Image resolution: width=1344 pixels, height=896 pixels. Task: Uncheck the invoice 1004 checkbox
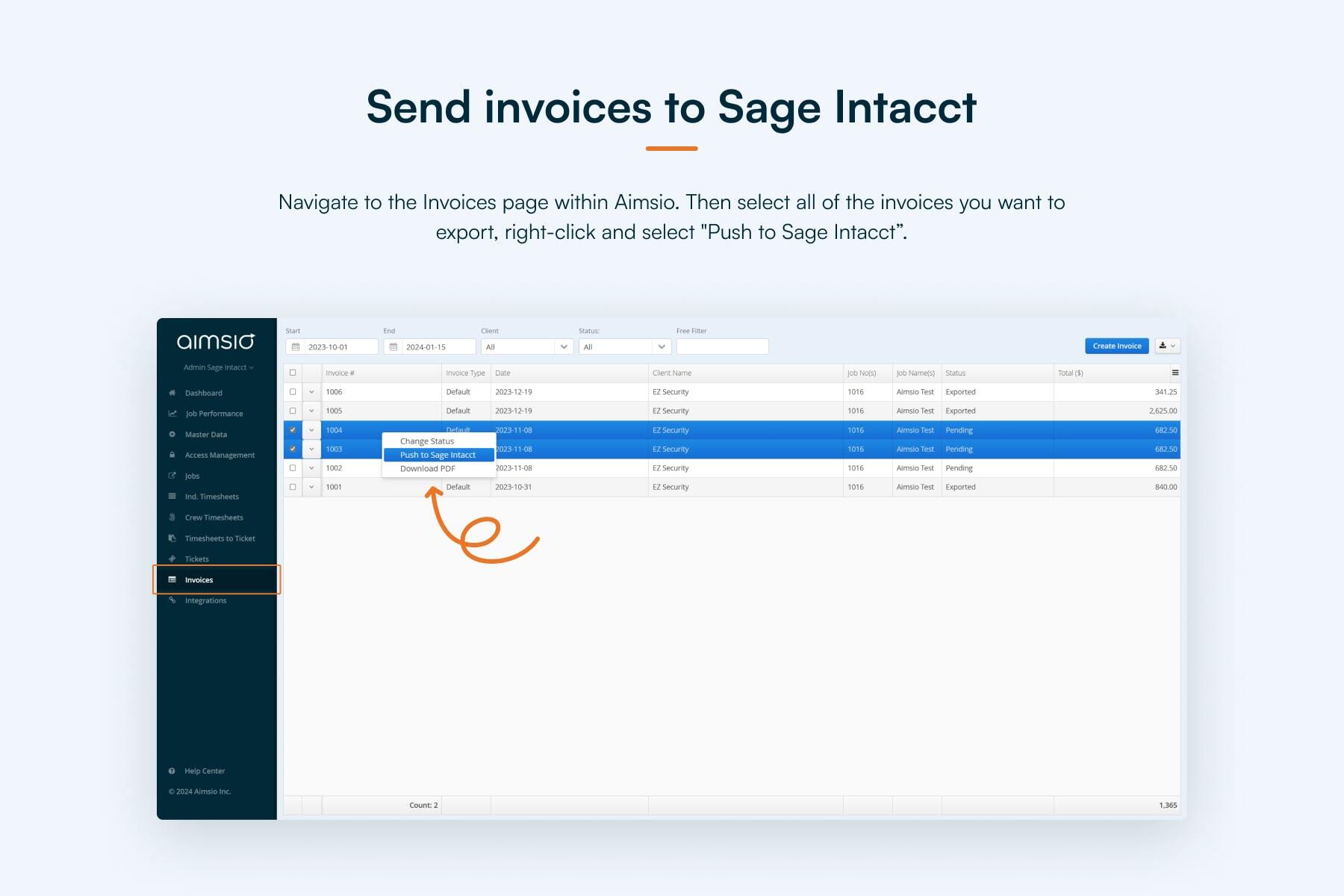click(x=293, y=430)
